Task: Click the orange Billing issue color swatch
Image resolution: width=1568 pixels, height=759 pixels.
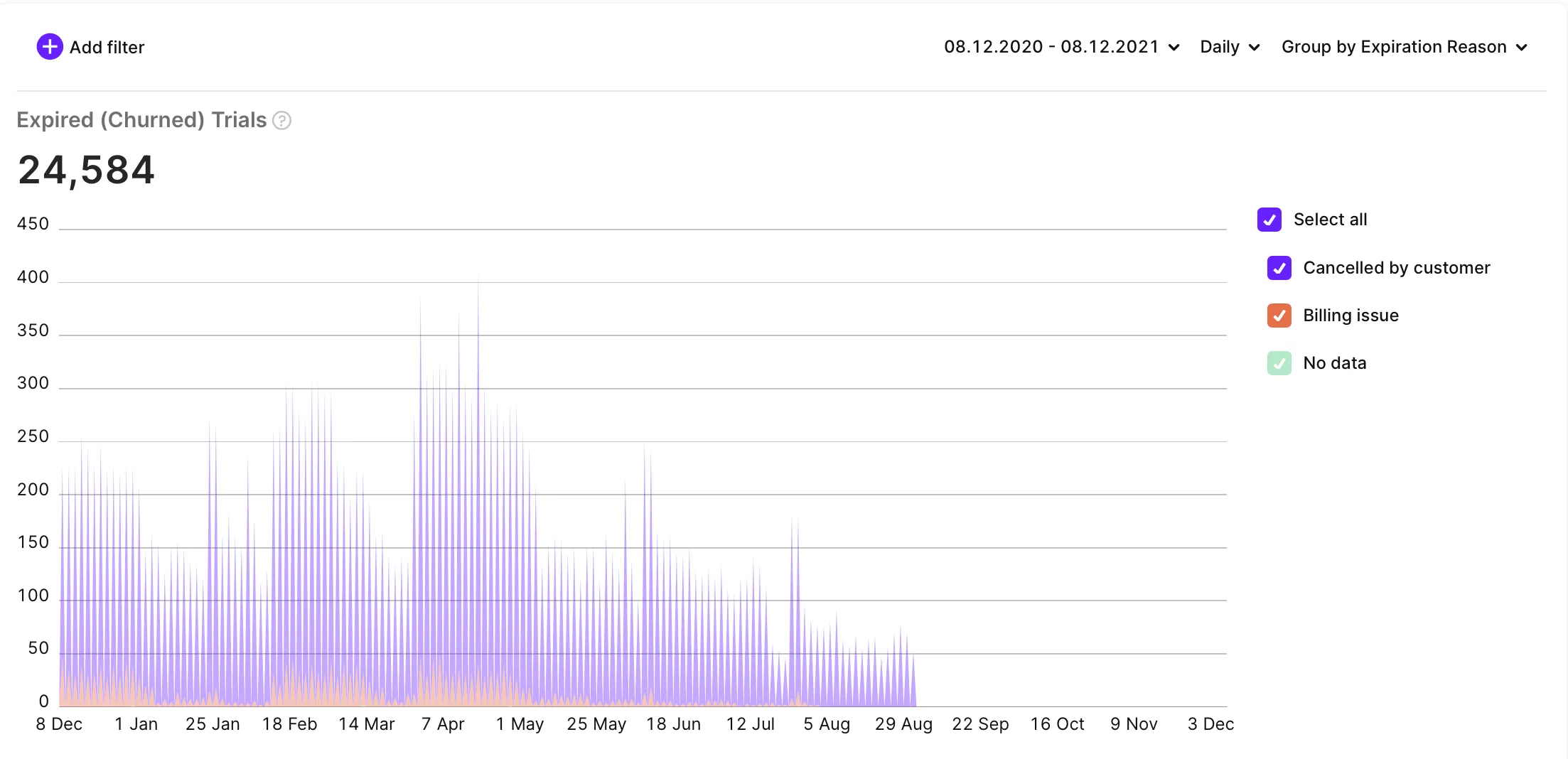Action: point(1279,316)
